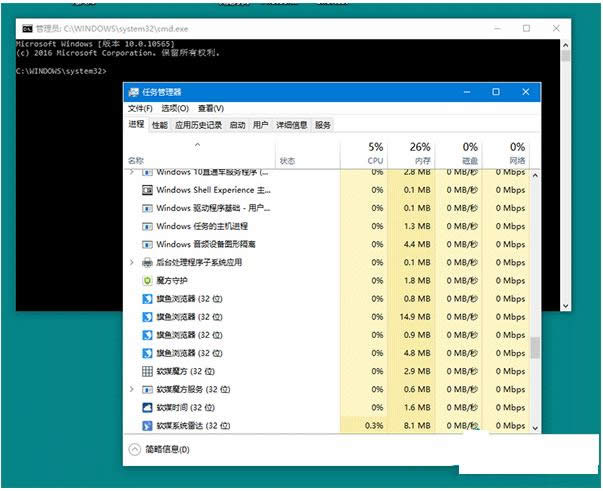Select the Windows 音频设备图形隔离 process name
Image resolution: width=603 pixels, height=491 pixels.
coord(206,244)
